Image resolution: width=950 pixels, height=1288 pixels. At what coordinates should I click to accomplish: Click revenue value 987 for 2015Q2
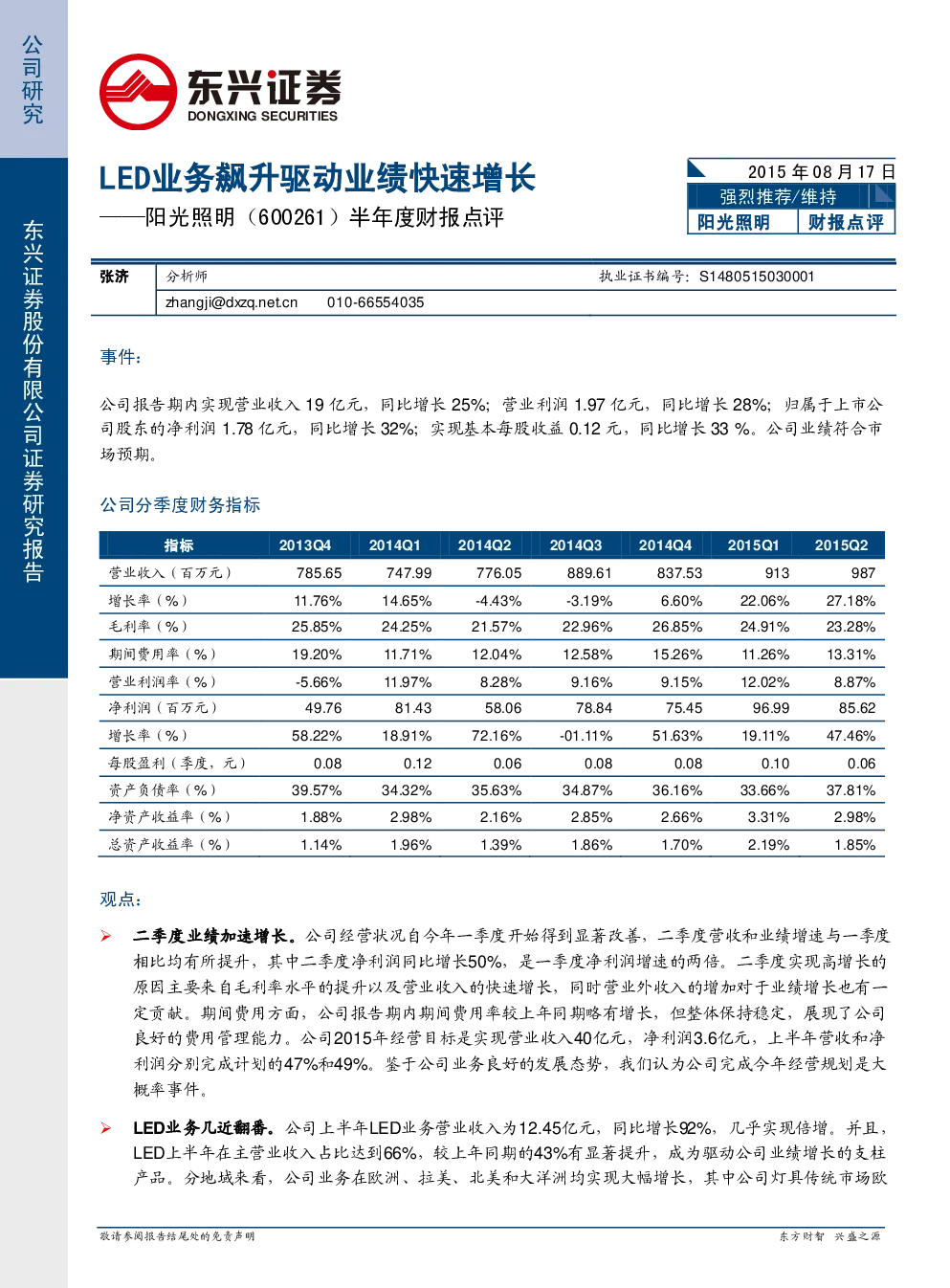click(x=863, y=573)
